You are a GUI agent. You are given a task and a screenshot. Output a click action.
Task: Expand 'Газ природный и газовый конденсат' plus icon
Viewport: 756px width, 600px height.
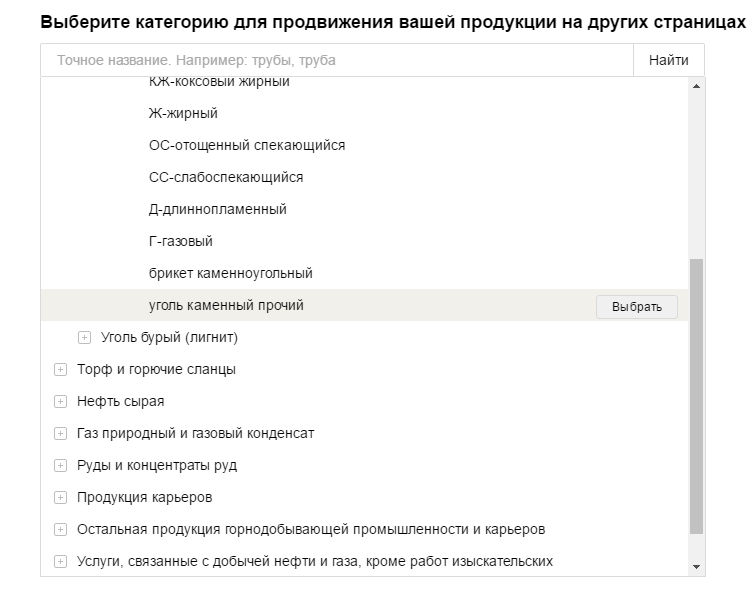(x=61, y=434)
